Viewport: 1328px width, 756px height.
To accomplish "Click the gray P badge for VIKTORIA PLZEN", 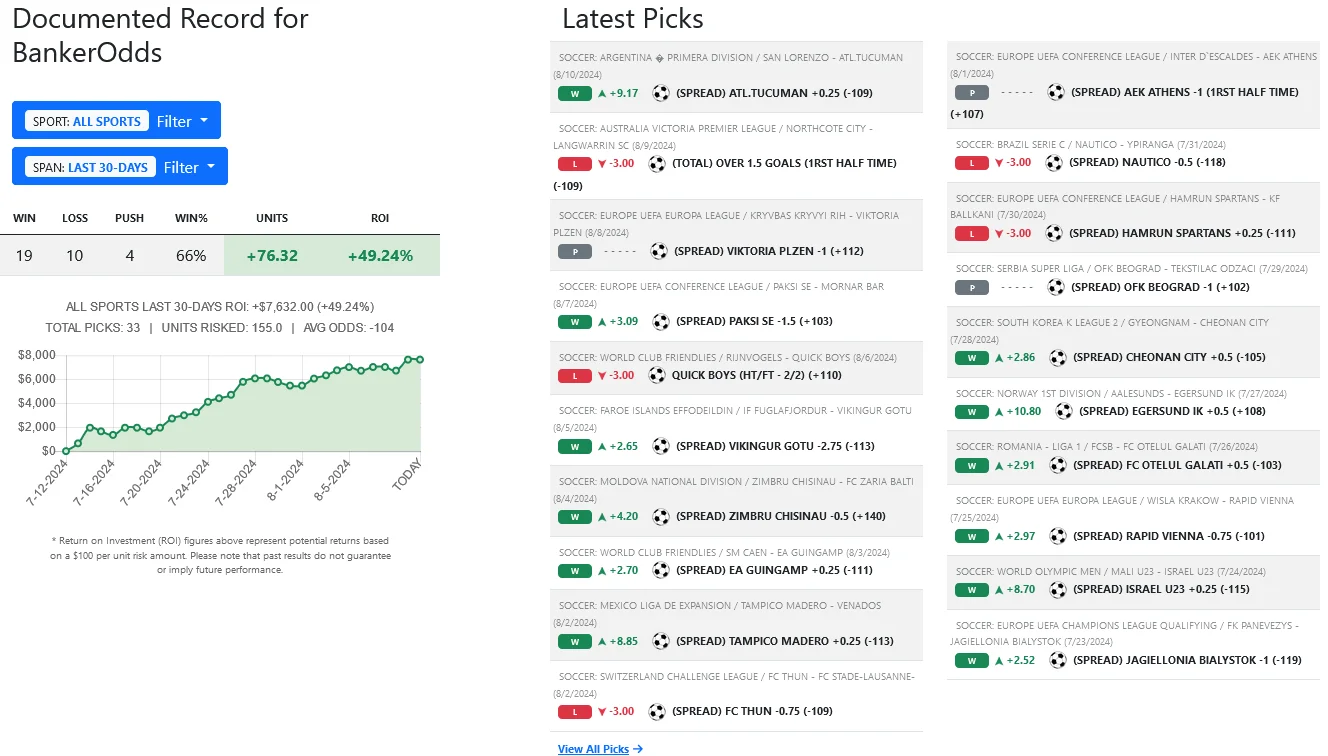I will coord(575,251).
